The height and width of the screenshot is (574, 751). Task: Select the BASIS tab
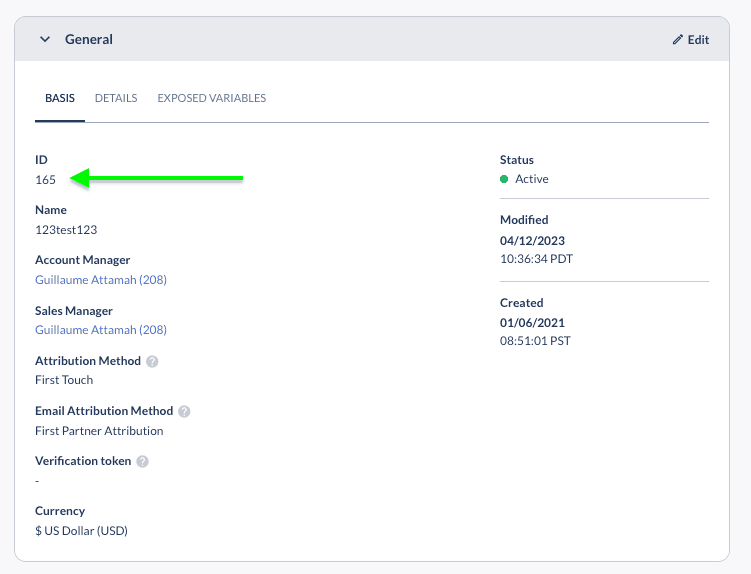click(60, 98)
